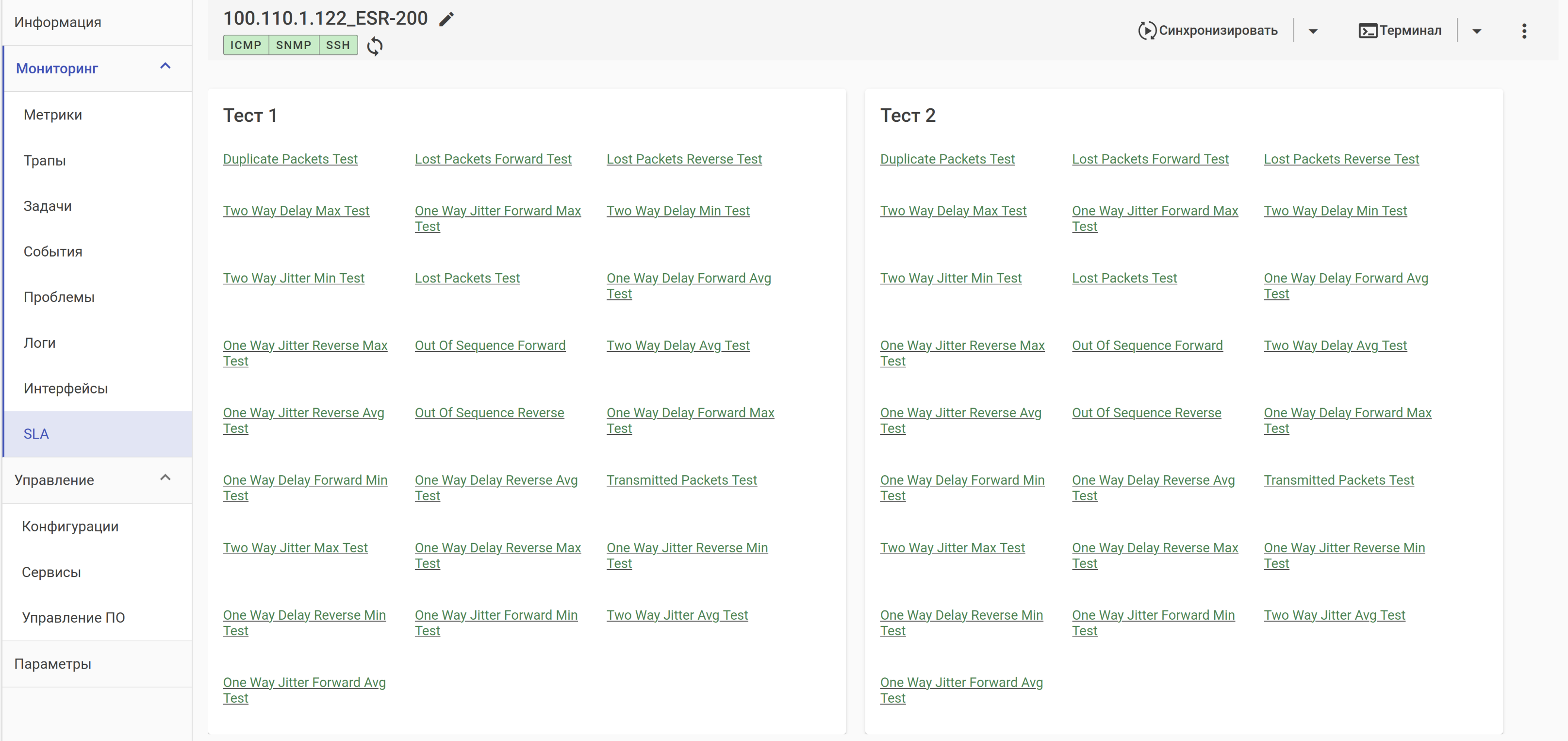Open Параметры sidebar section
Screen dimensions: 1568x741
(53, 664)
